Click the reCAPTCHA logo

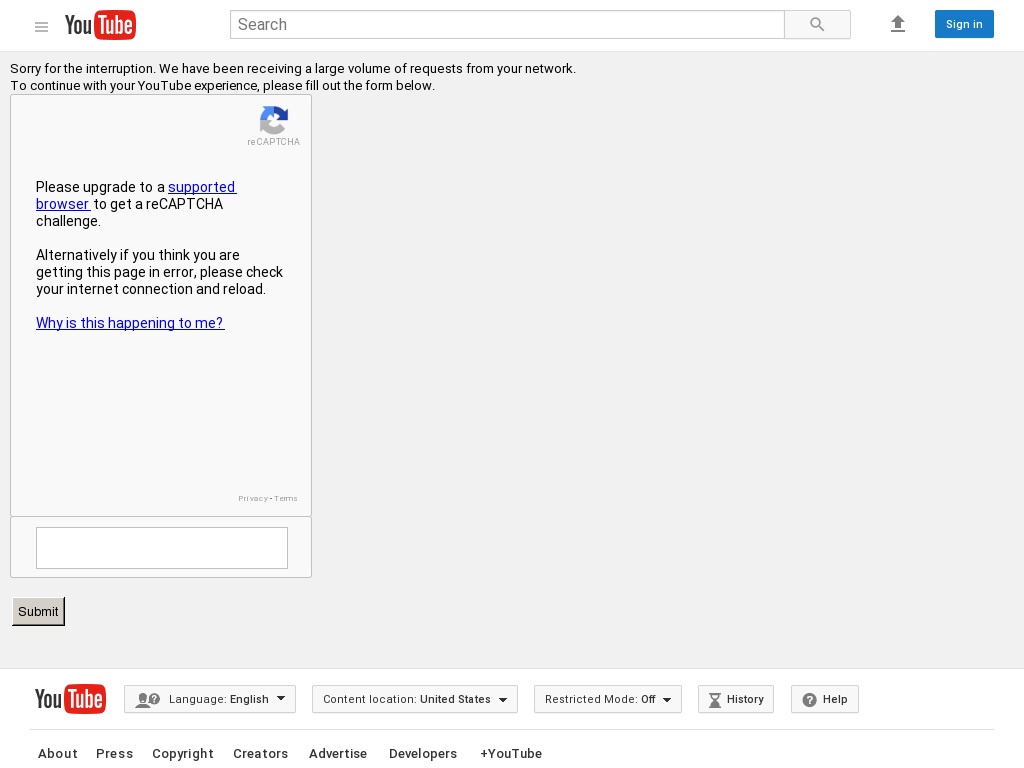(273, 121)
